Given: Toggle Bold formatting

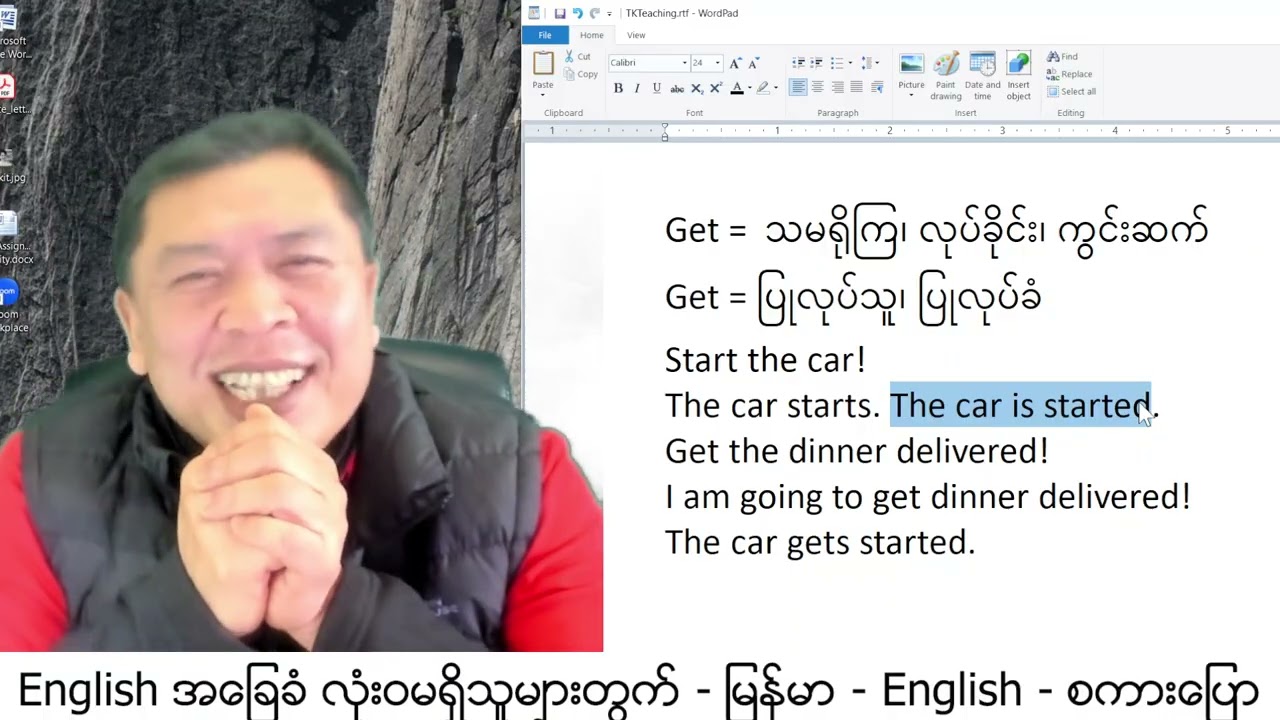Looking at the screenshot, I should pyautogui.click(x=618, y=88).
